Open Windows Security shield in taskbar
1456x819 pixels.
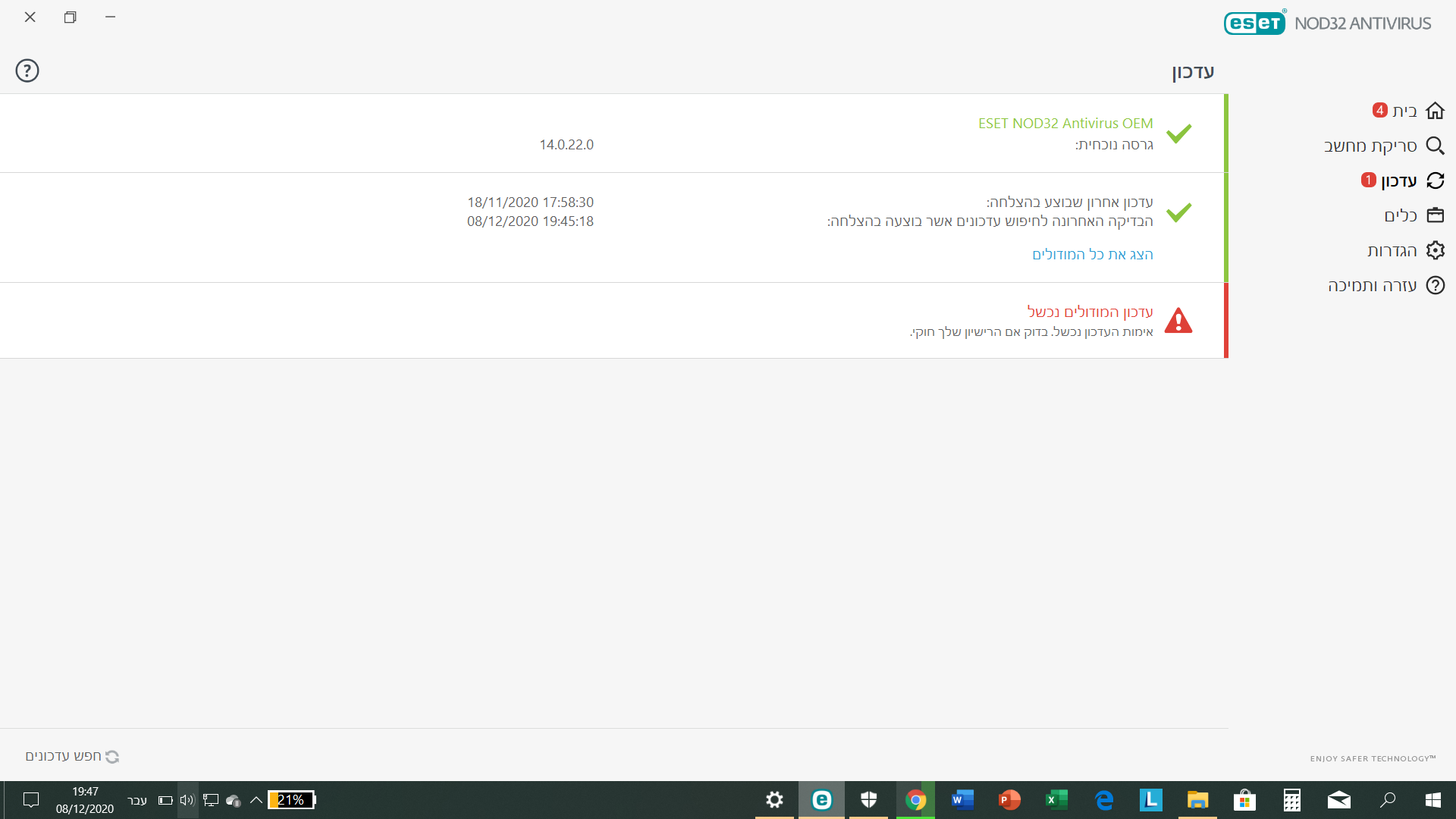[868, 799]
